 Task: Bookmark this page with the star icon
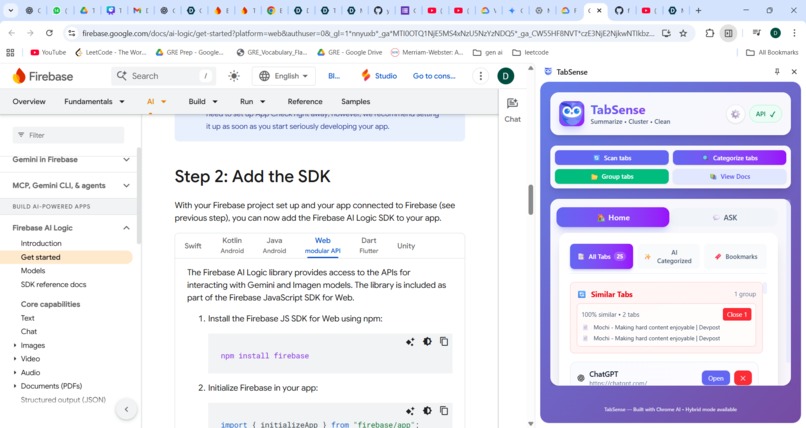pyautogui.click(x=683, y=33)
